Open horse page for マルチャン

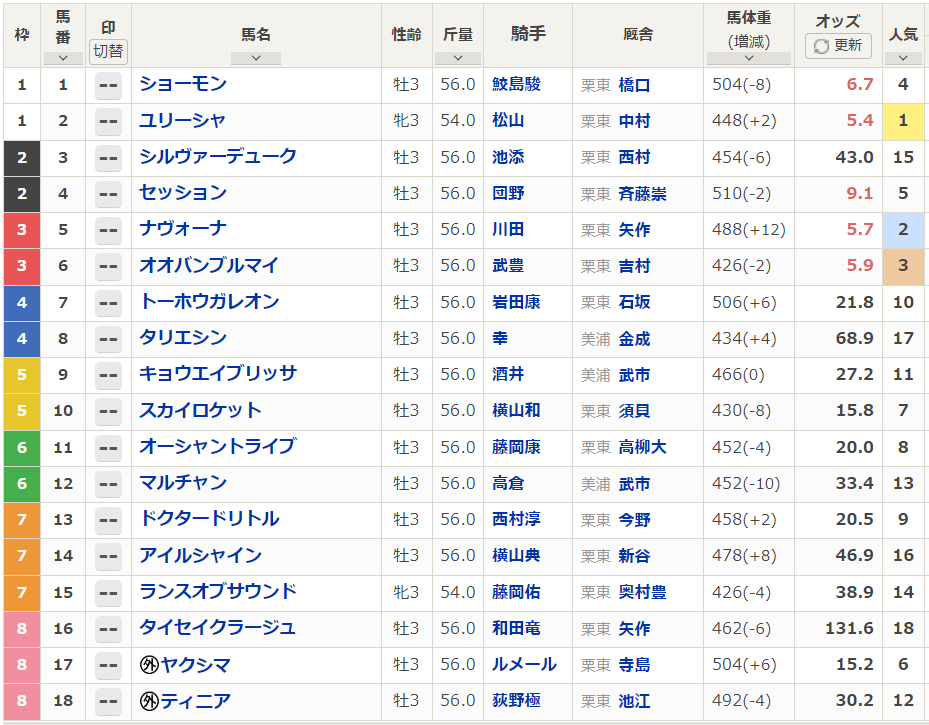pyautogui.click(x=183, y=483)
